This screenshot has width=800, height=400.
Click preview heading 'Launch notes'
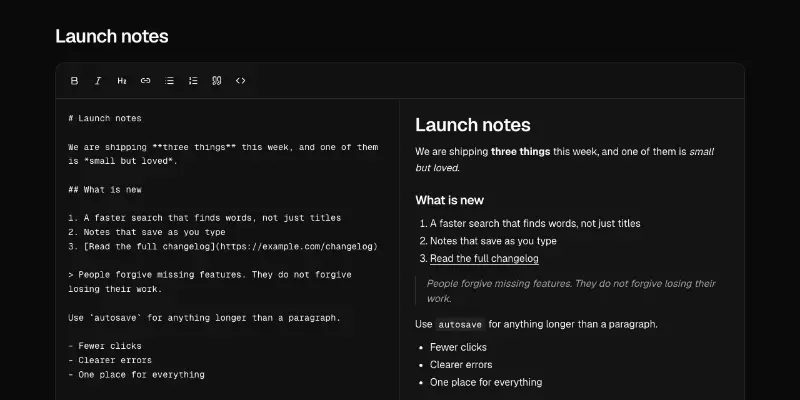tap(473, 125)
